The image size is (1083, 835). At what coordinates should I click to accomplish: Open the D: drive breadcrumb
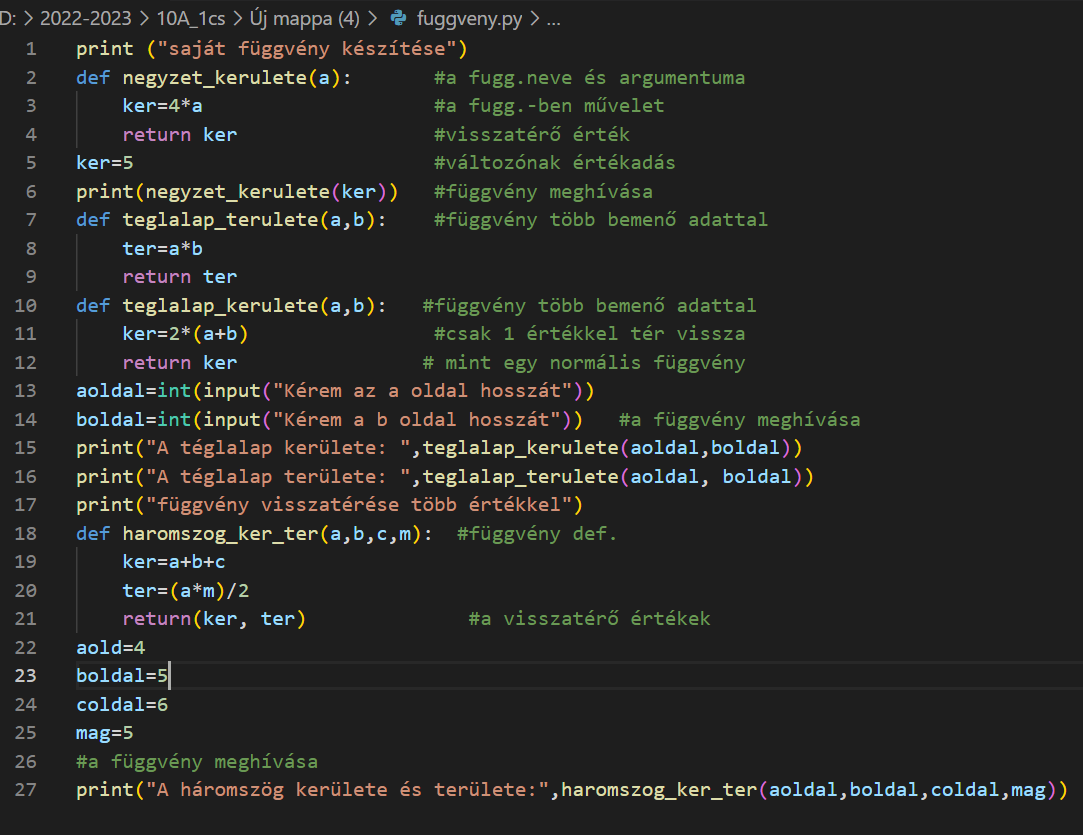8,18
